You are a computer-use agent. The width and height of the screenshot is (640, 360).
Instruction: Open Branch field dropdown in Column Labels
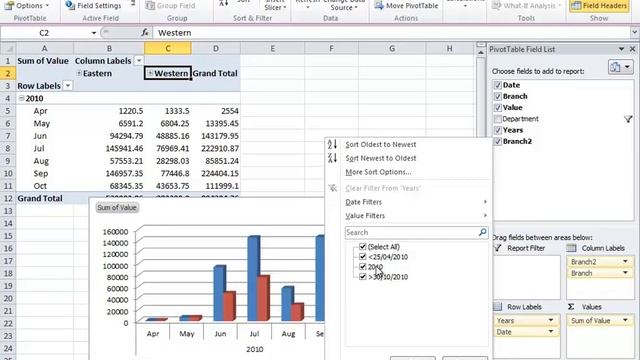tap(625, 273)
